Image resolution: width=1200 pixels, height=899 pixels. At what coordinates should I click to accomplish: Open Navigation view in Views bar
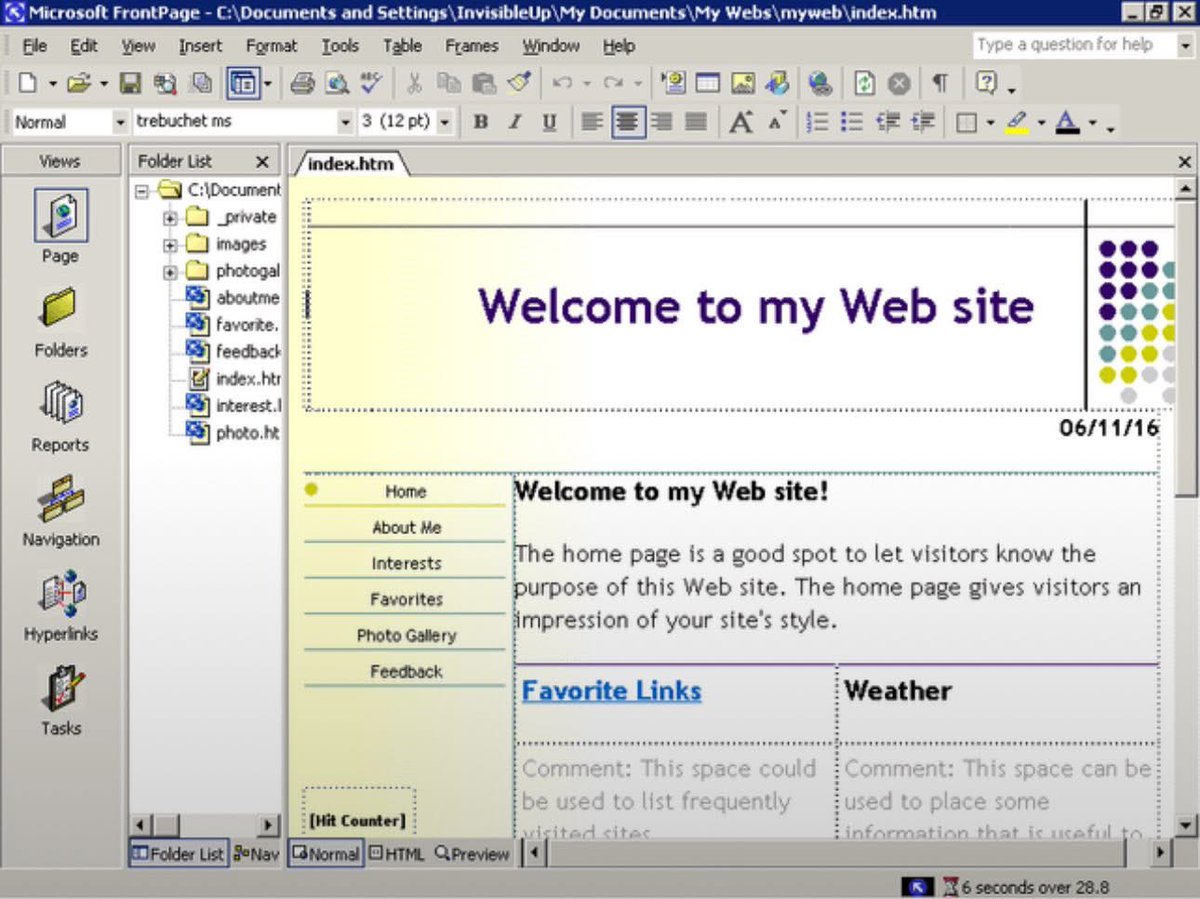tap(61, 512)
